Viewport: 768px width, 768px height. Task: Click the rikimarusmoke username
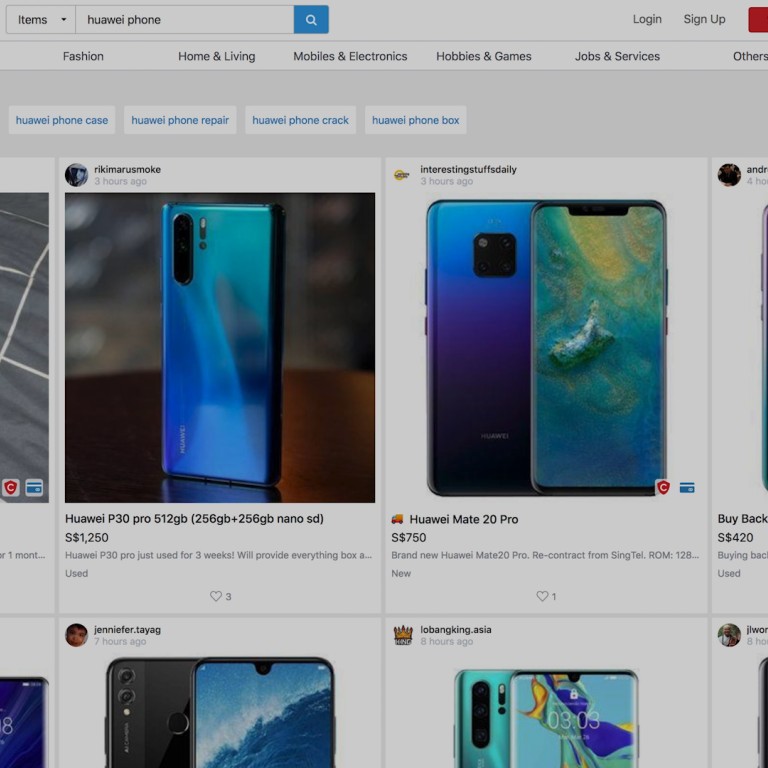pos(127,169)
